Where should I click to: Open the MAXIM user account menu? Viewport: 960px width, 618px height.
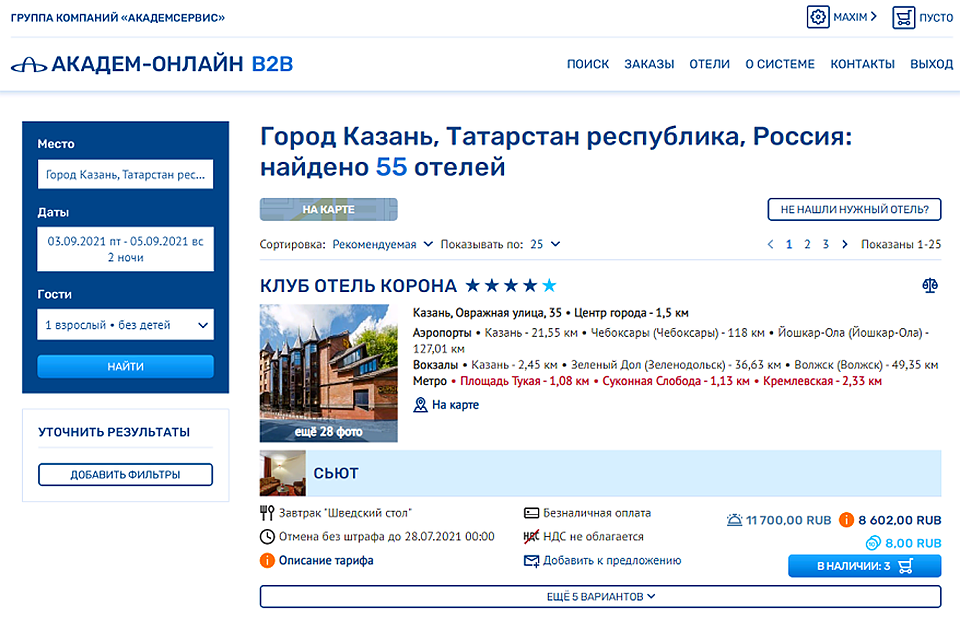coord(855,17)
